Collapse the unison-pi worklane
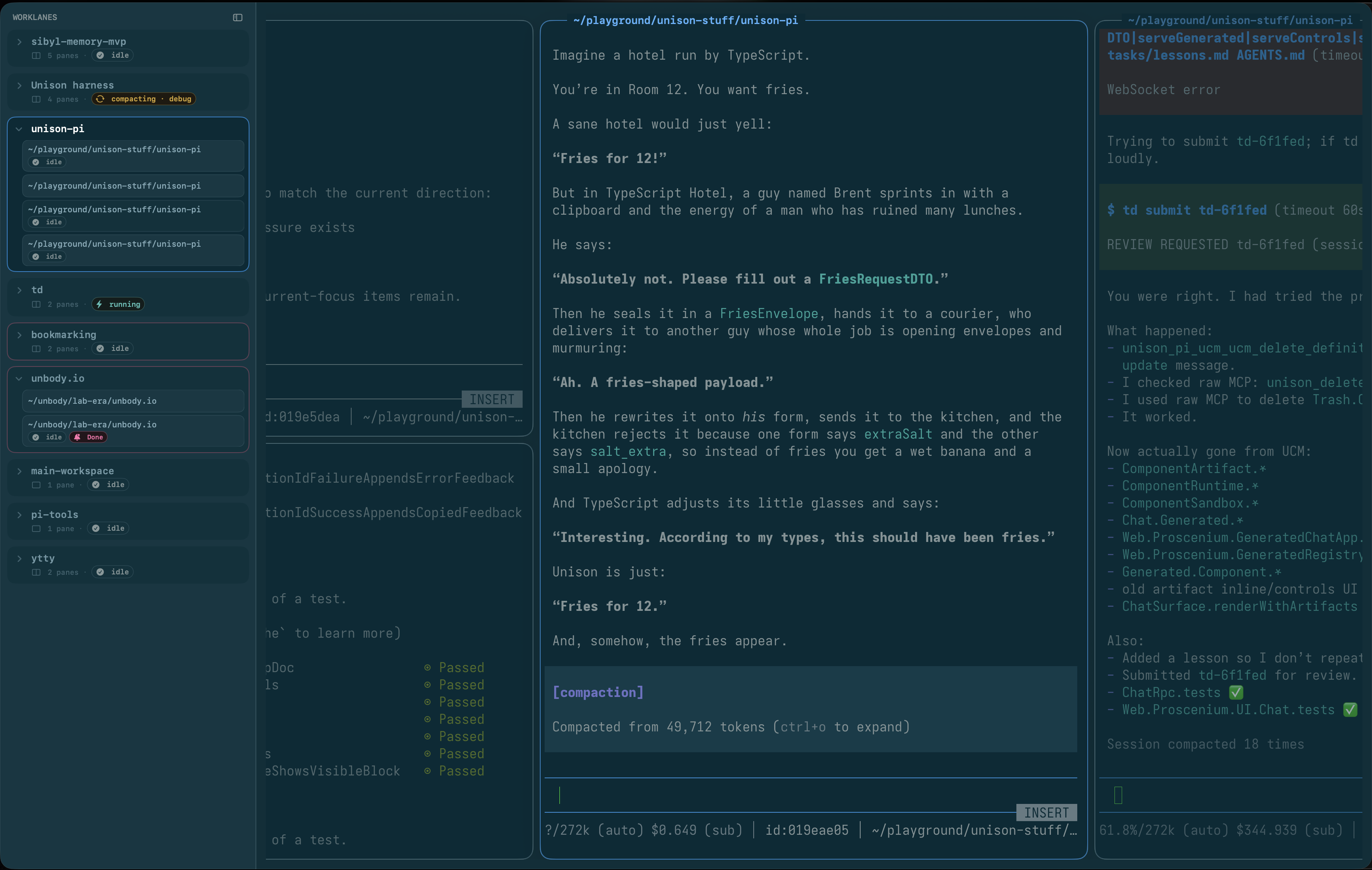Screen dimensions: 1372x870 click(19, 129)
